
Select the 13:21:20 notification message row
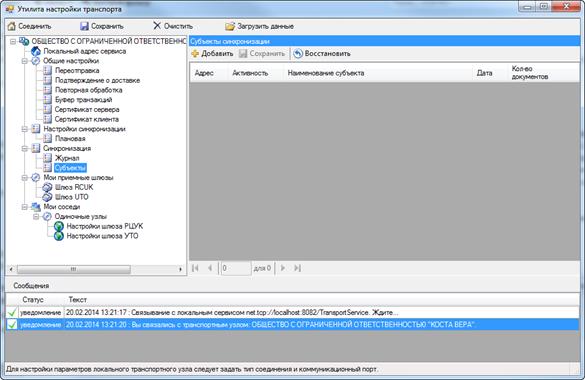pyautogui.click(x=292, y=325)
